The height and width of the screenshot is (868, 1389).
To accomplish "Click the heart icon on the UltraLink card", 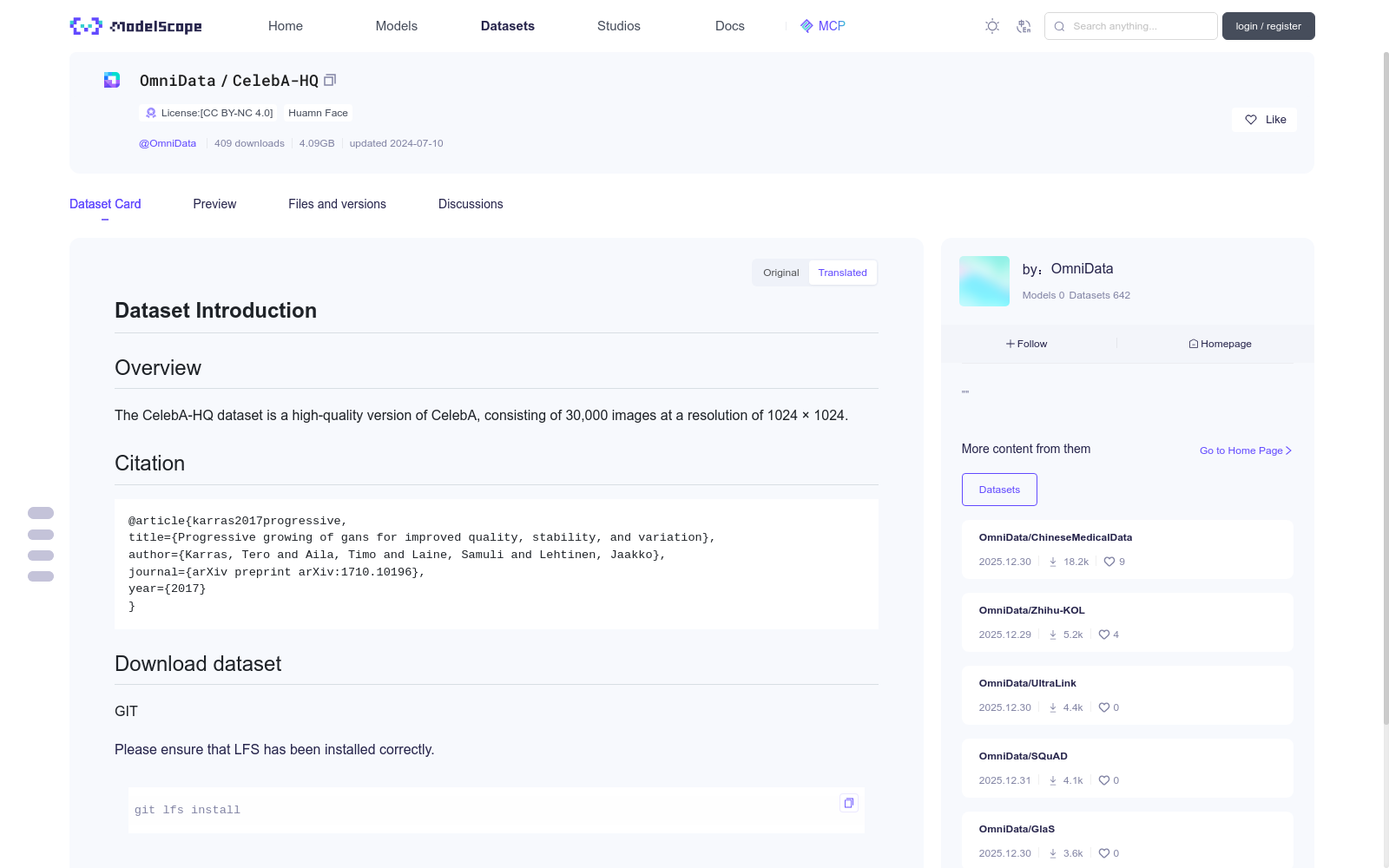I will 1104,707.
